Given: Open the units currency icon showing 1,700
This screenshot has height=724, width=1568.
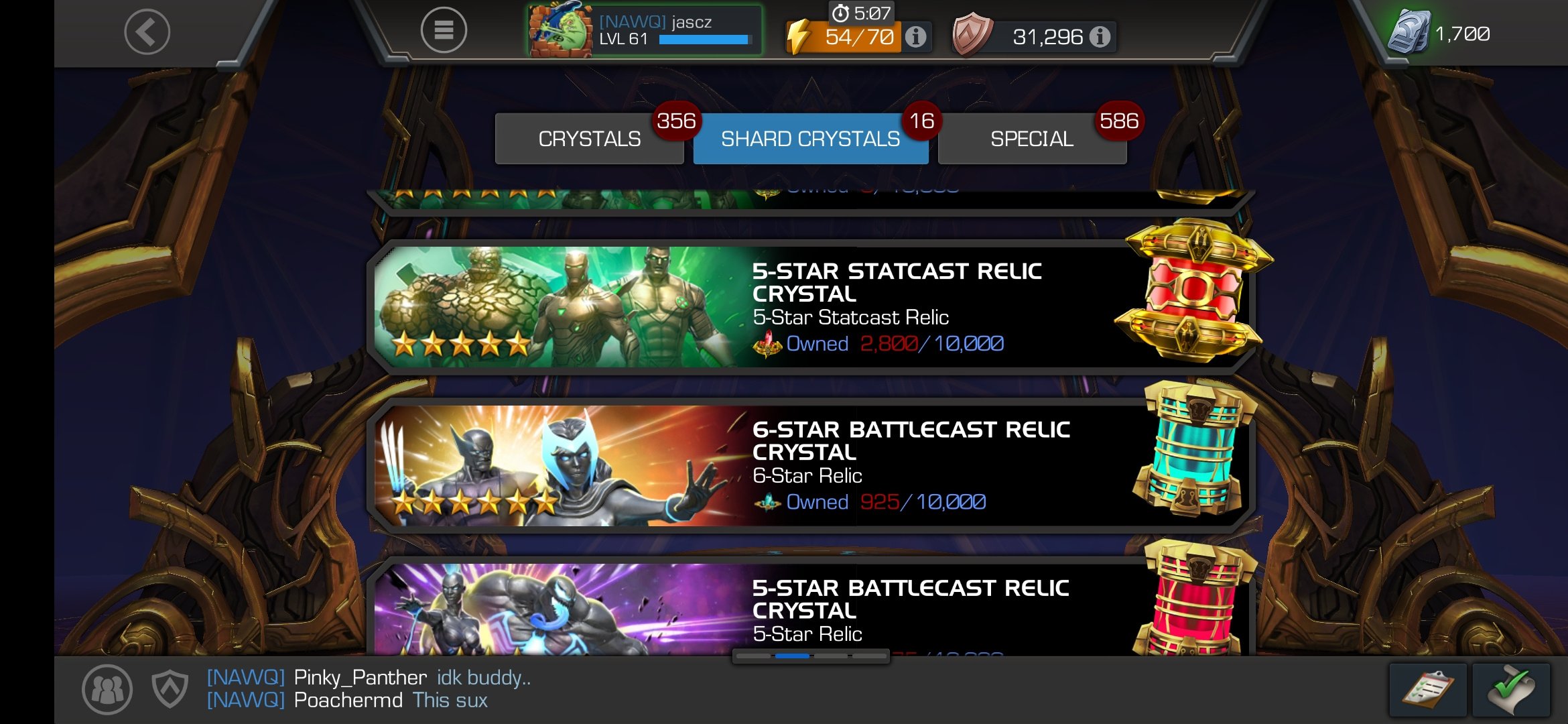Looking at the screenshot, I should [x=1409, y=32].
